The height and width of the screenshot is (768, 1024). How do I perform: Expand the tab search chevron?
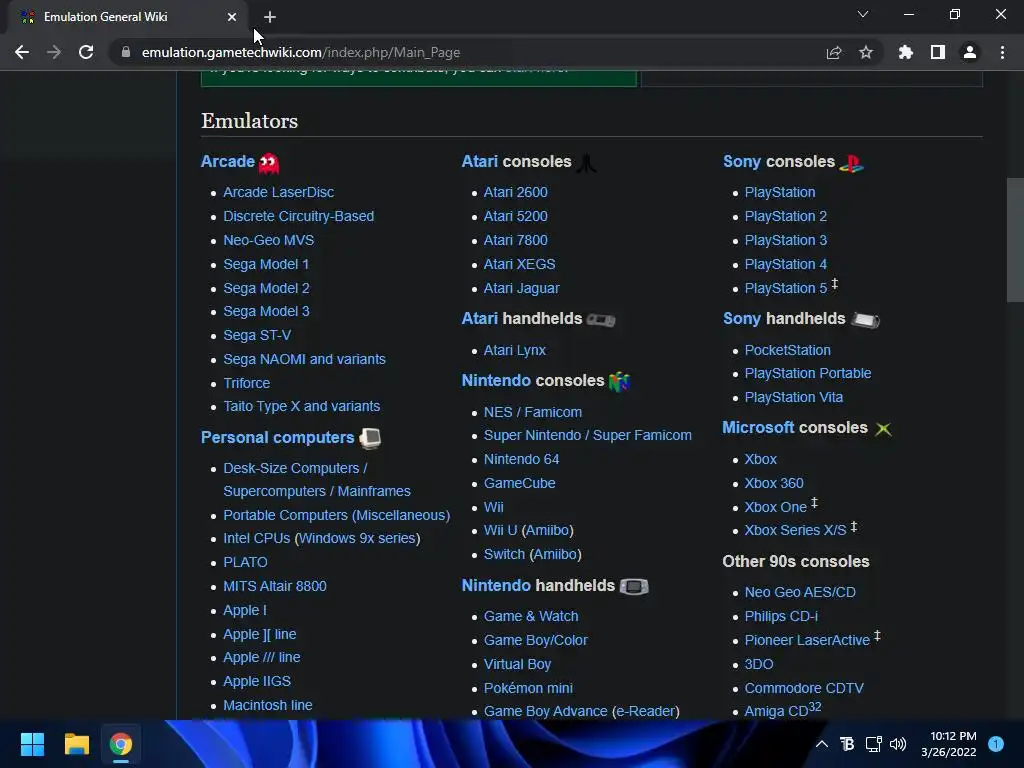pos(863,14)
